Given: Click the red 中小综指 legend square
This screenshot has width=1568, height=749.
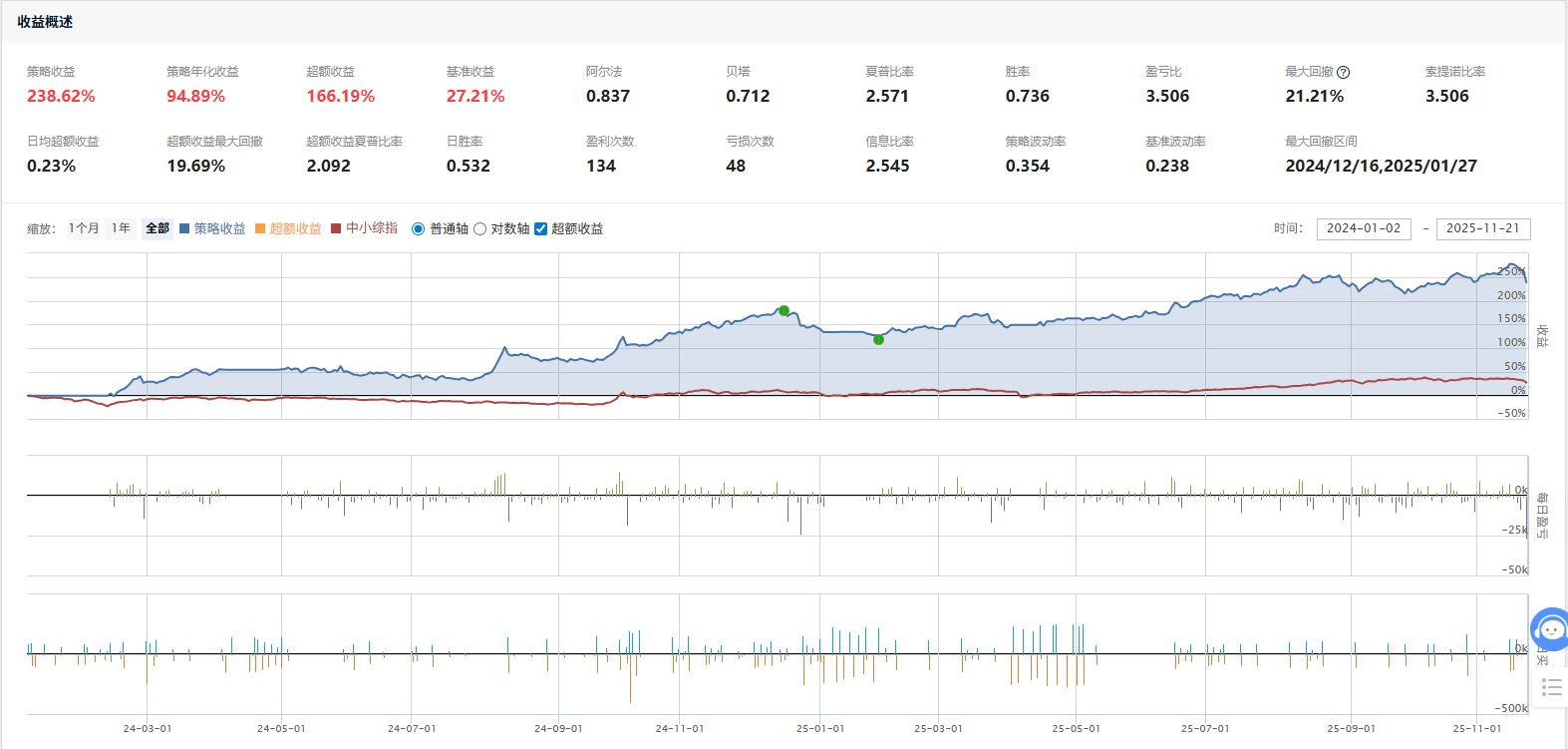Looking at the screenshot, I should pos(336,228).
